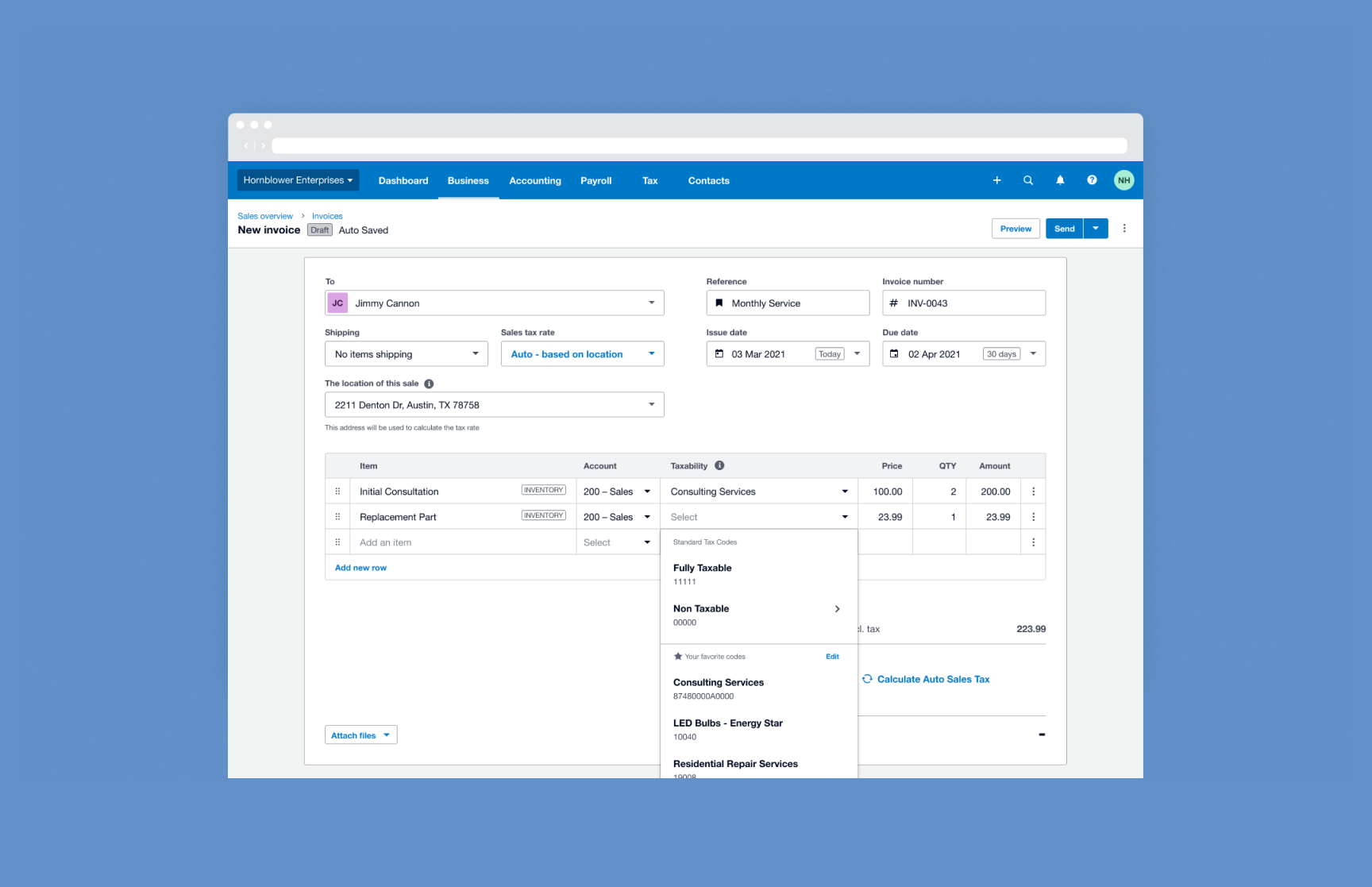1372x887 pixels.
Task: Click the Taxability info icon
Action: click(719, 466)
